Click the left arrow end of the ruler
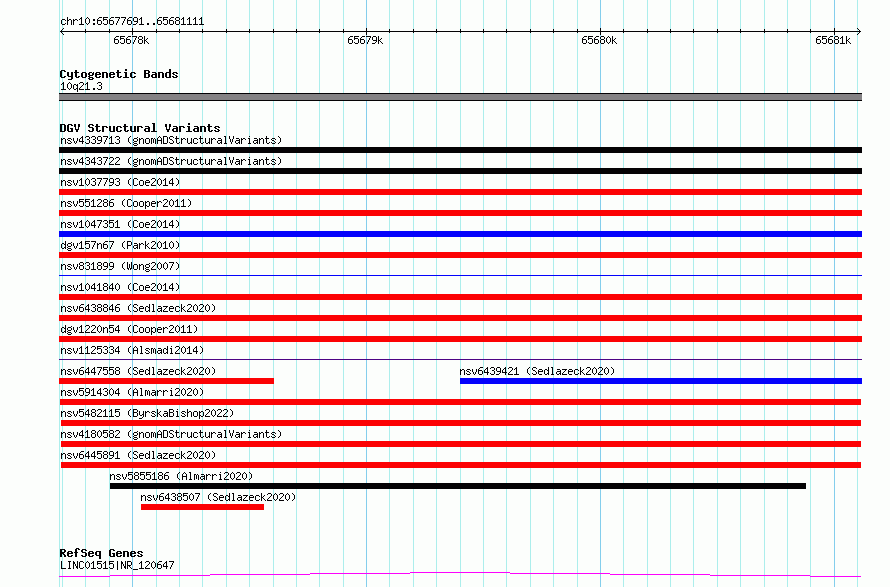Viewport: 890px width, 587px height. [x=62, y=32]
